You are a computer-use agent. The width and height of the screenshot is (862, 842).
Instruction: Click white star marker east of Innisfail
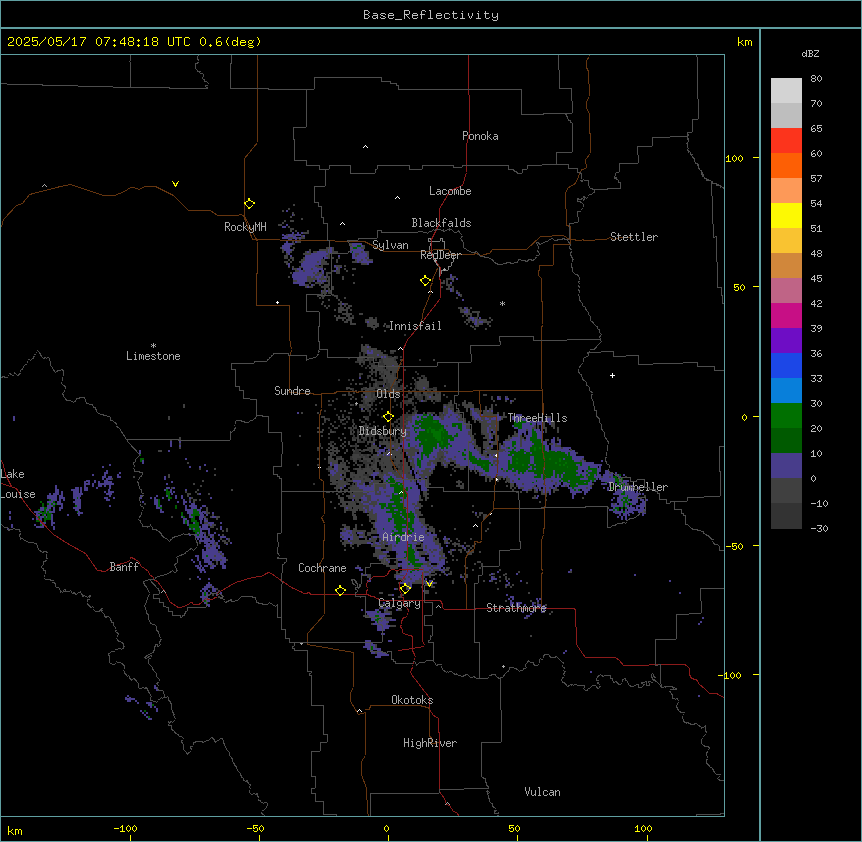pos(502,303)
